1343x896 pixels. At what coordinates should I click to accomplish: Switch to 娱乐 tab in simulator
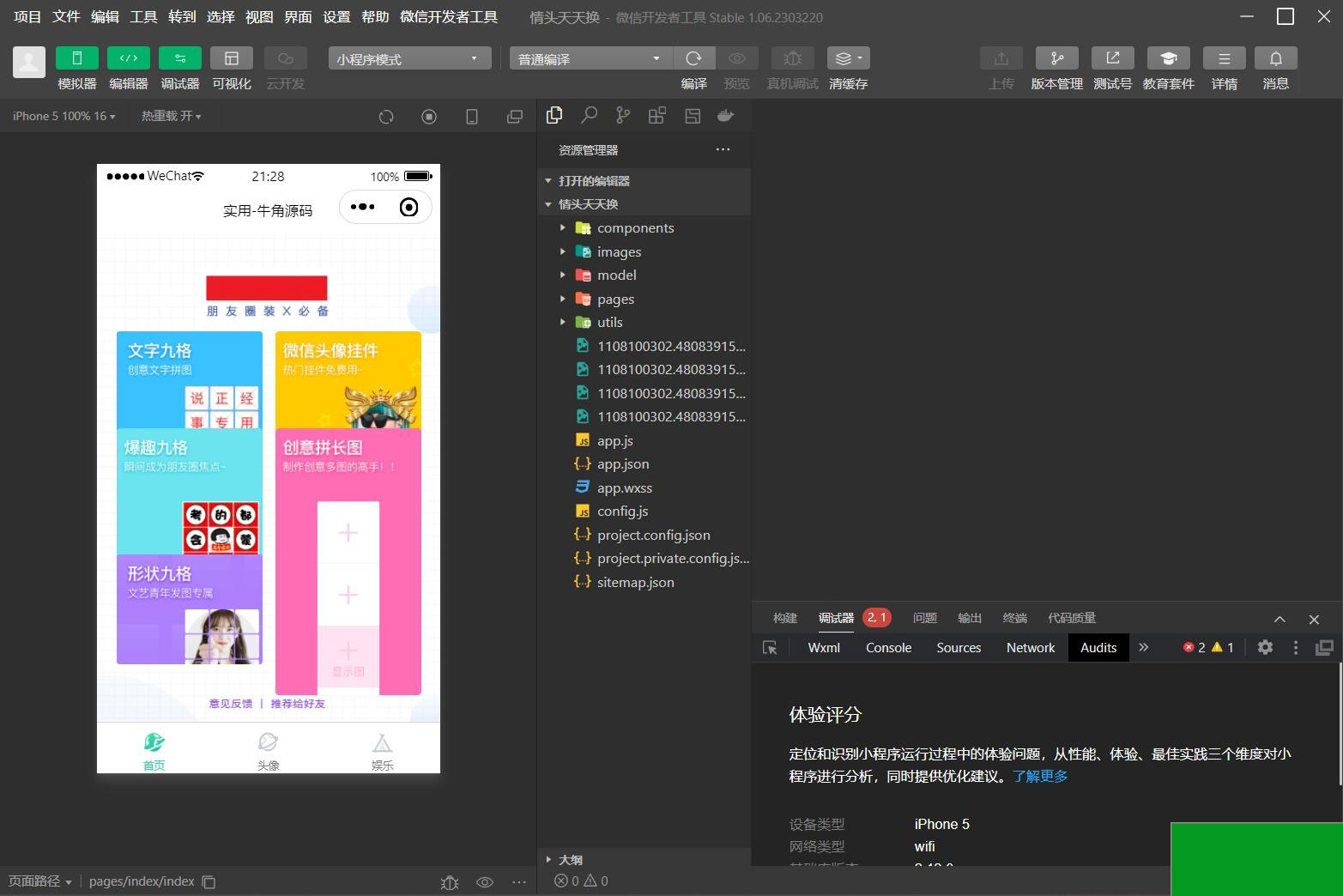(383, 749)
